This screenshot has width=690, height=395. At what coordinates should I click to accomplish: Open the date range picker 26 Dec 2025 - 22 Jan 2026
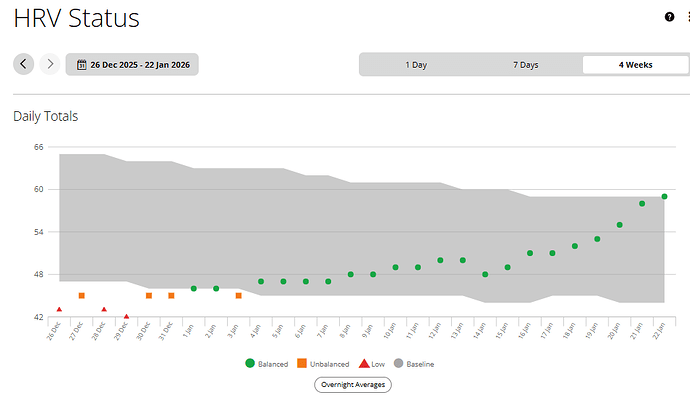[132, 64]
